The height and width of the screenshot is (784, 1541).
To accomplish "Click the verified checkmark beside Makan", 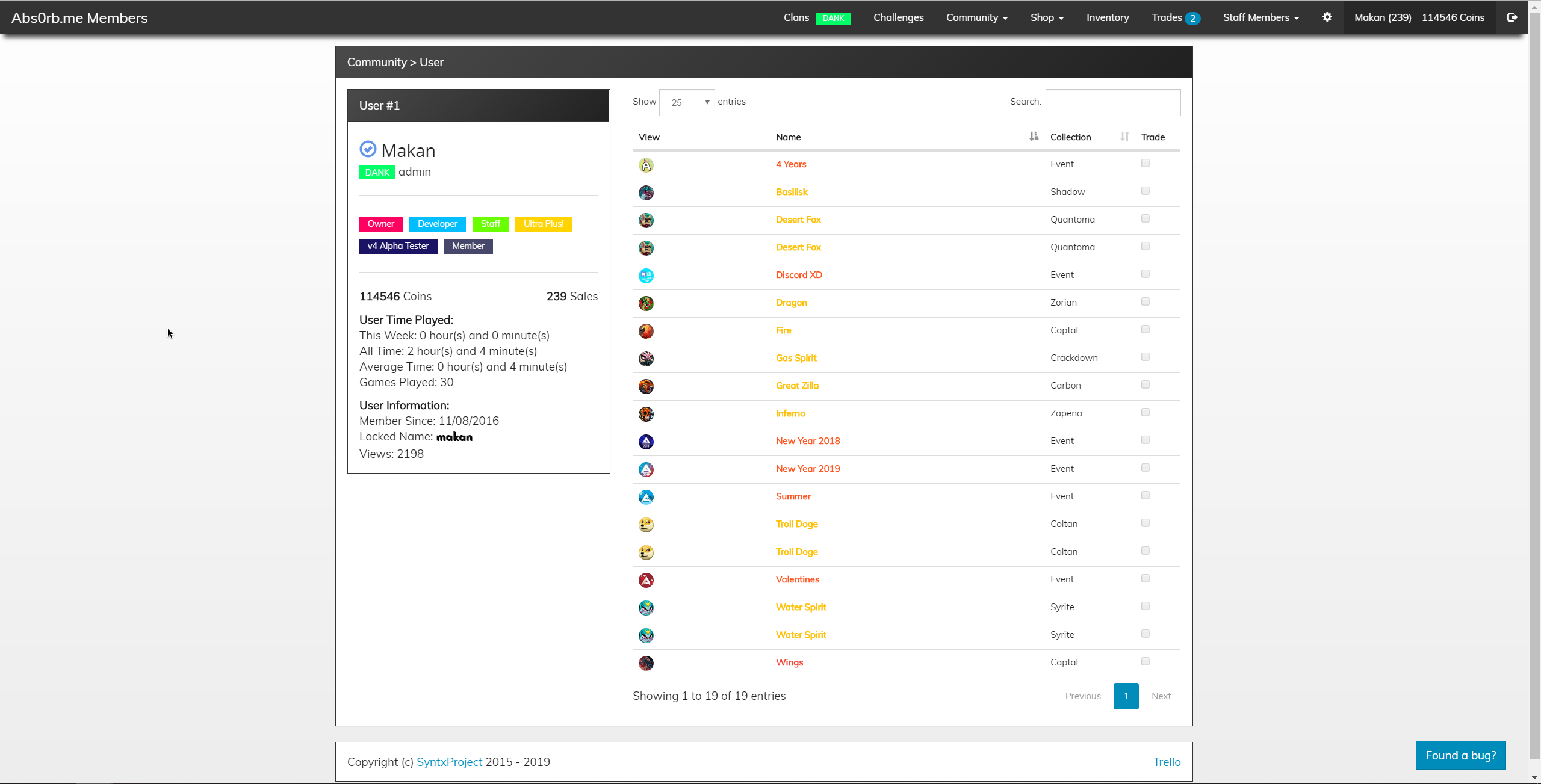I will pyautogui.click(x=368, y=149).
